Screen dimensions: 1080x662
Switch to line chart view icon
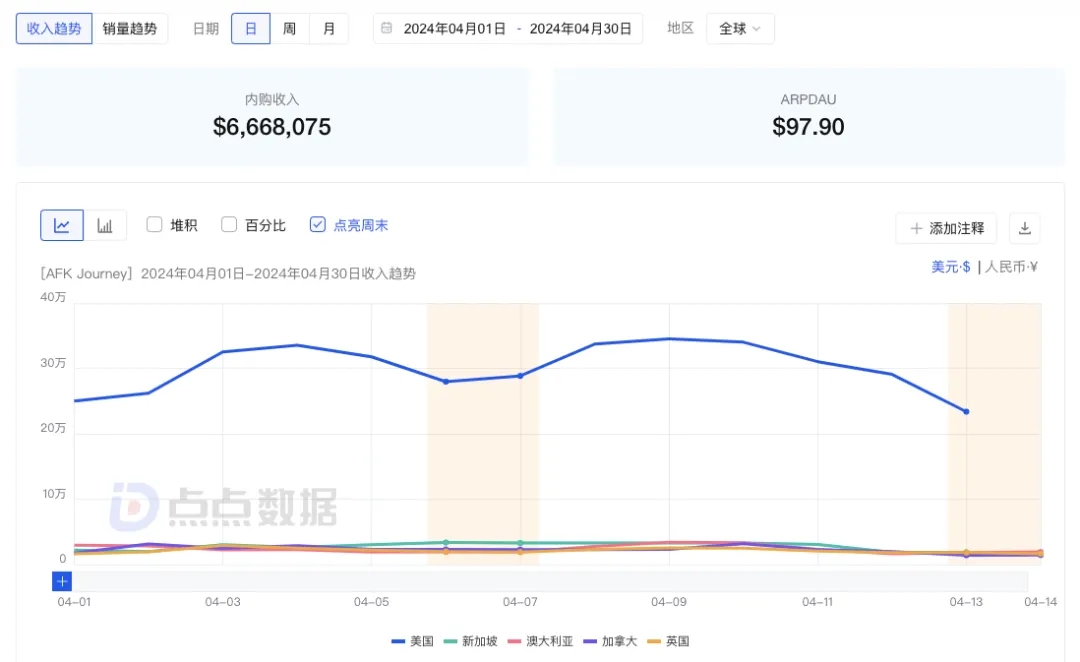(x=62, y=225)
